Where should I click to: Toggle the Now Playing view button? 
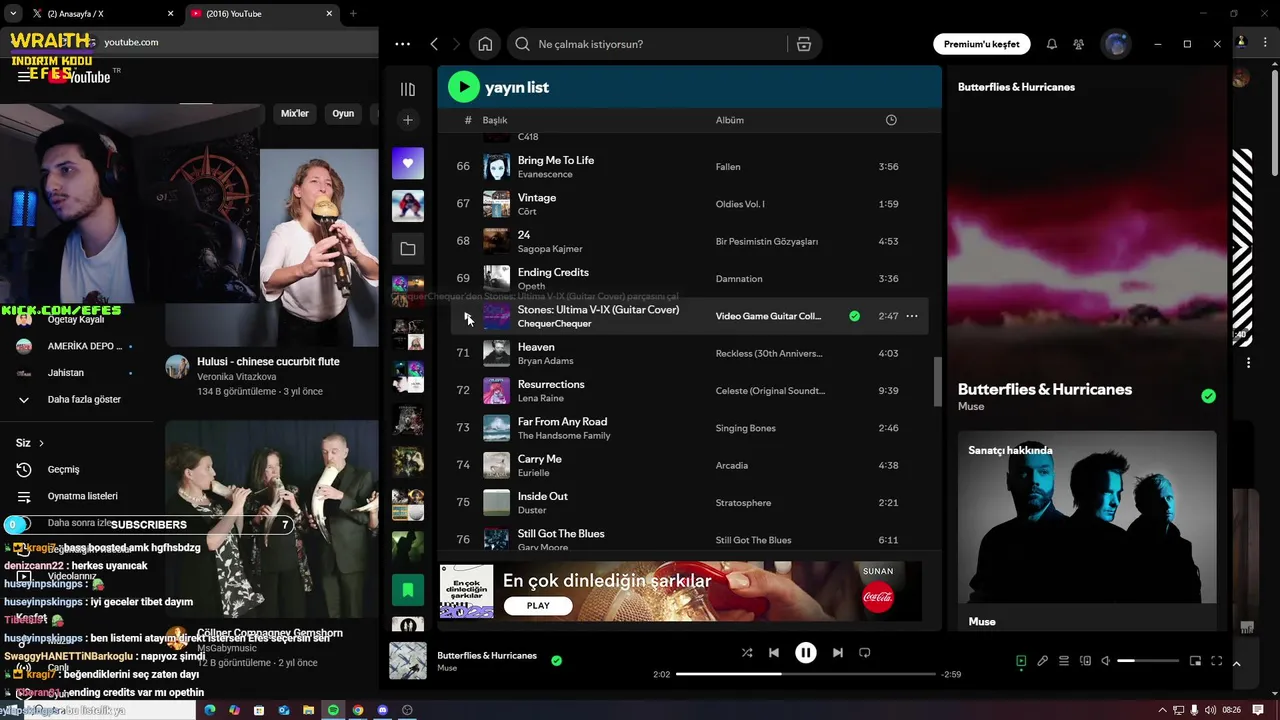point(1021,661)
